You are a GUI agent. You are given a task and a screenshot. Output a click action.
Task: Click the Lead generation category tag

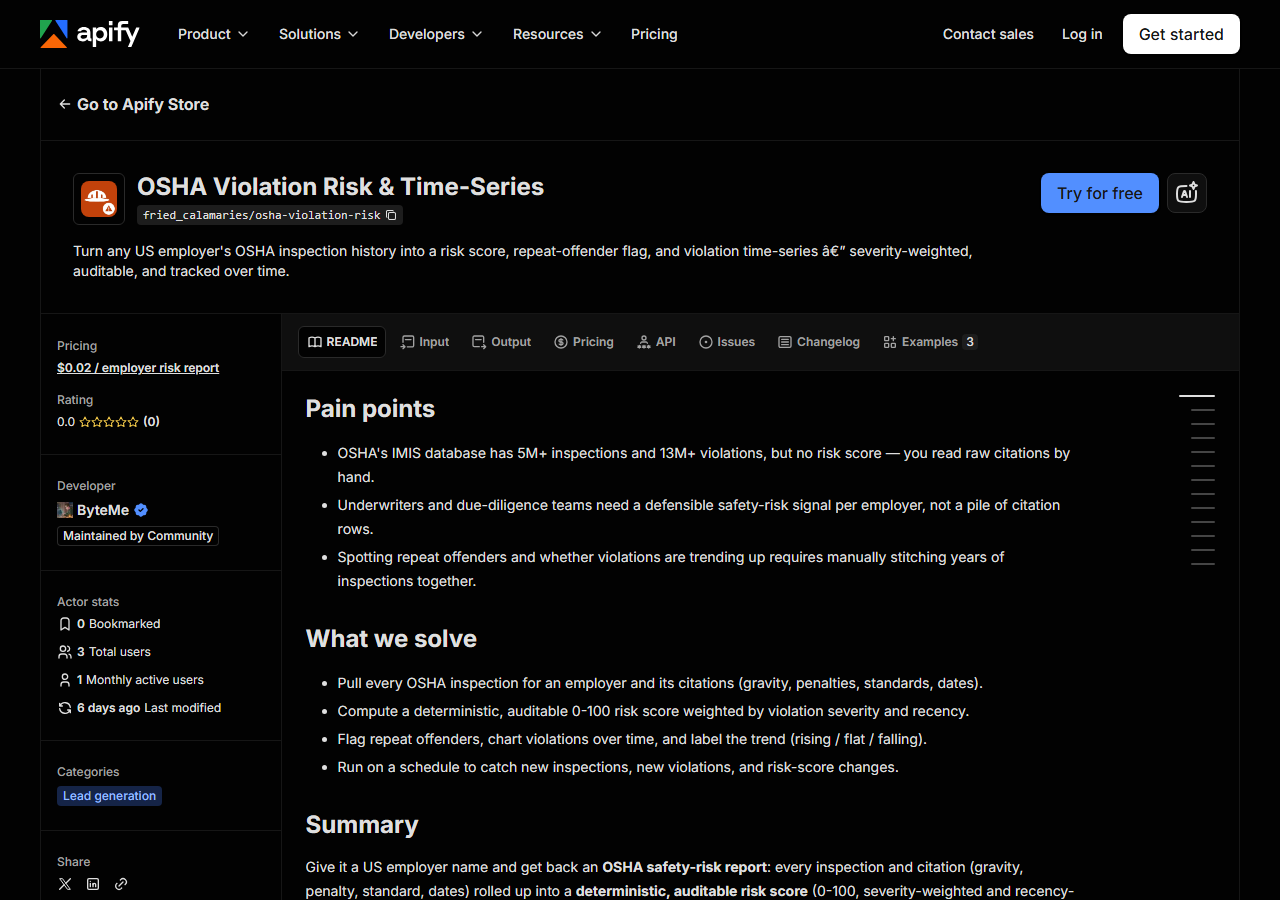110,796
